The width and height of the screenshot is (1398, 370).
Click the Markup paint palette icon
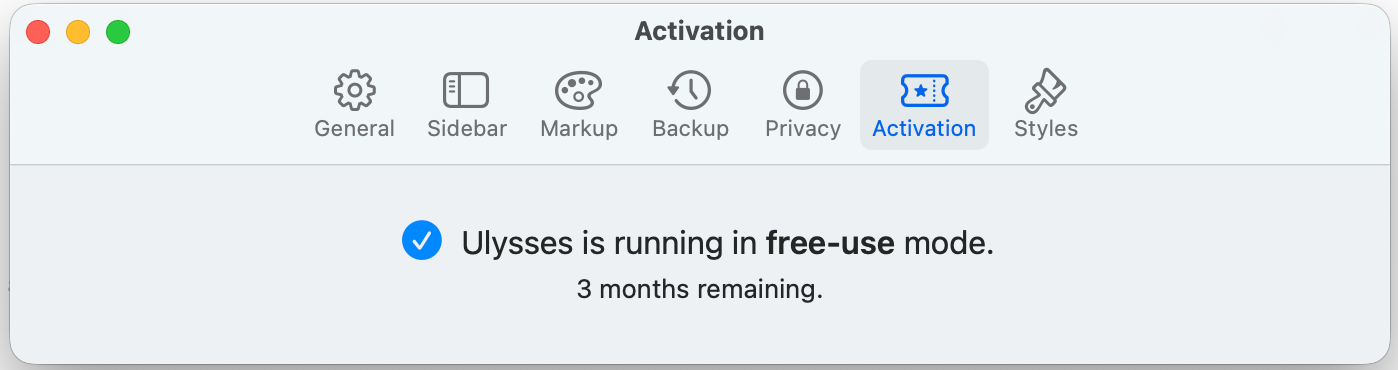click(x=578, y=91)
